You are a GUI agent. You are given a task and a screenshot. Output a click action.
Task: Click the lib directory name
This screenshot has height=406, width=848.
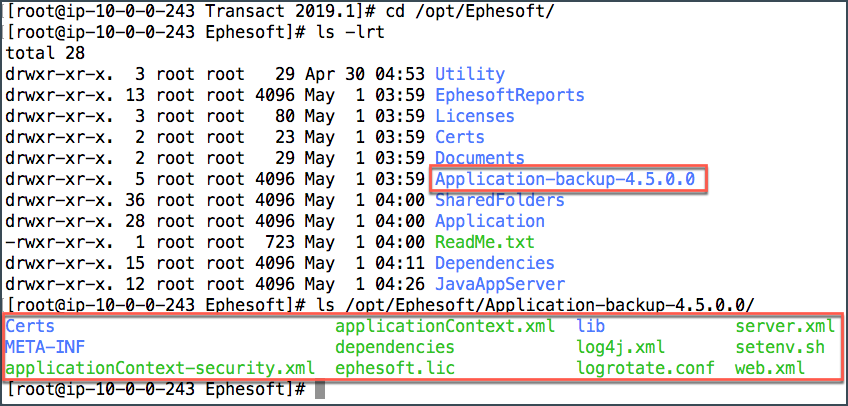click(591, 327)
